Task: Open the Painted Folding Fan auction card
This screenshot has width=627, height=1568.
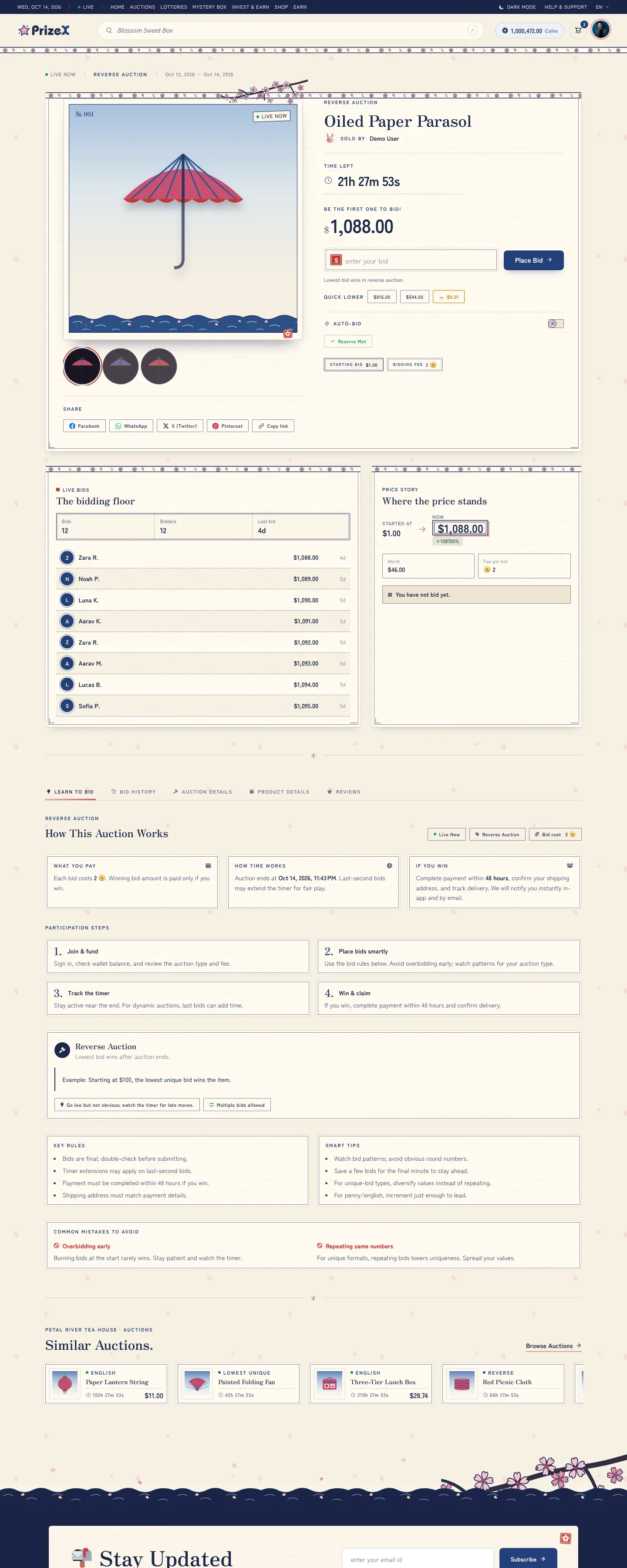Action: (239, 1384)
